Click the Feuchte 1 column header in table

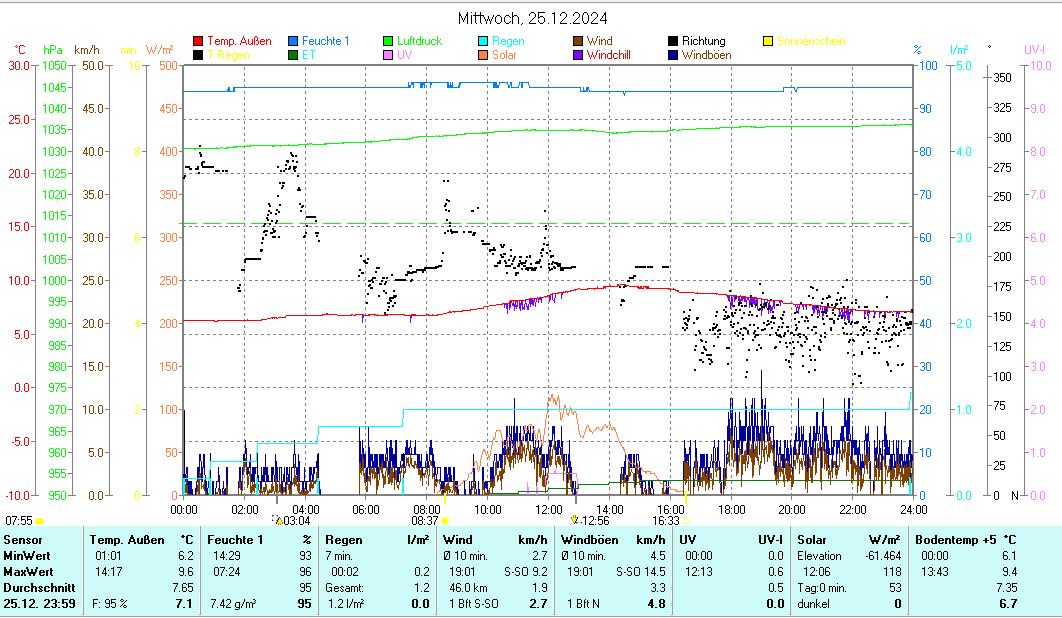pos(235,540)
